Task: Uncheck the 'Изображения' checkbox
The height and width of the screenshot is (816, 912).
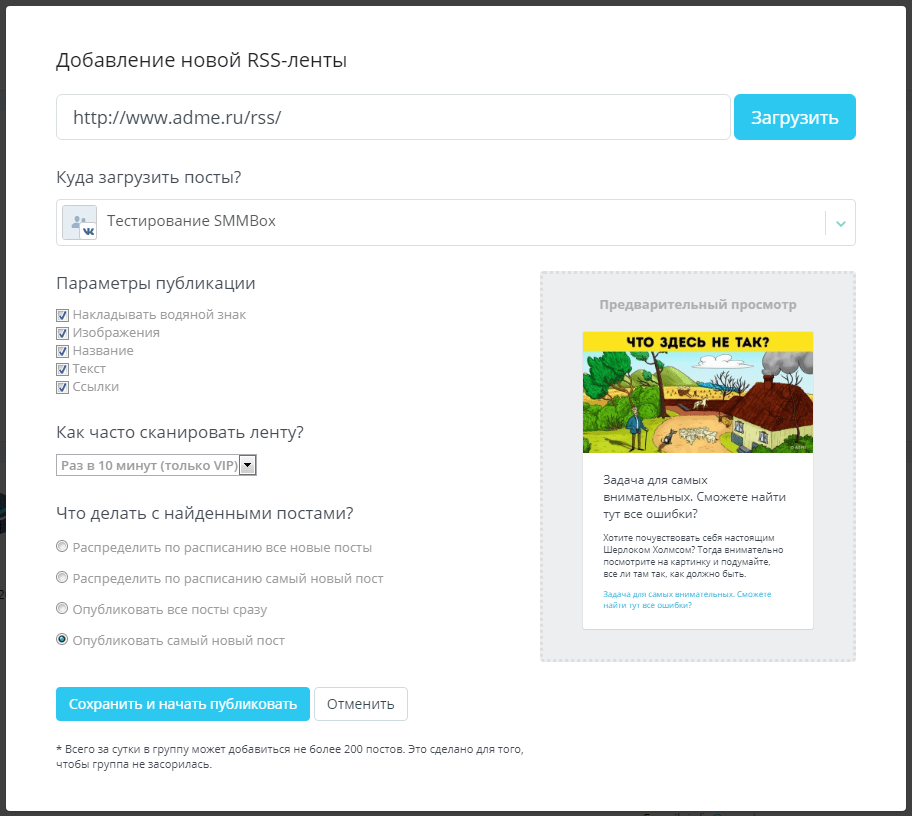Action: (63, 333)
